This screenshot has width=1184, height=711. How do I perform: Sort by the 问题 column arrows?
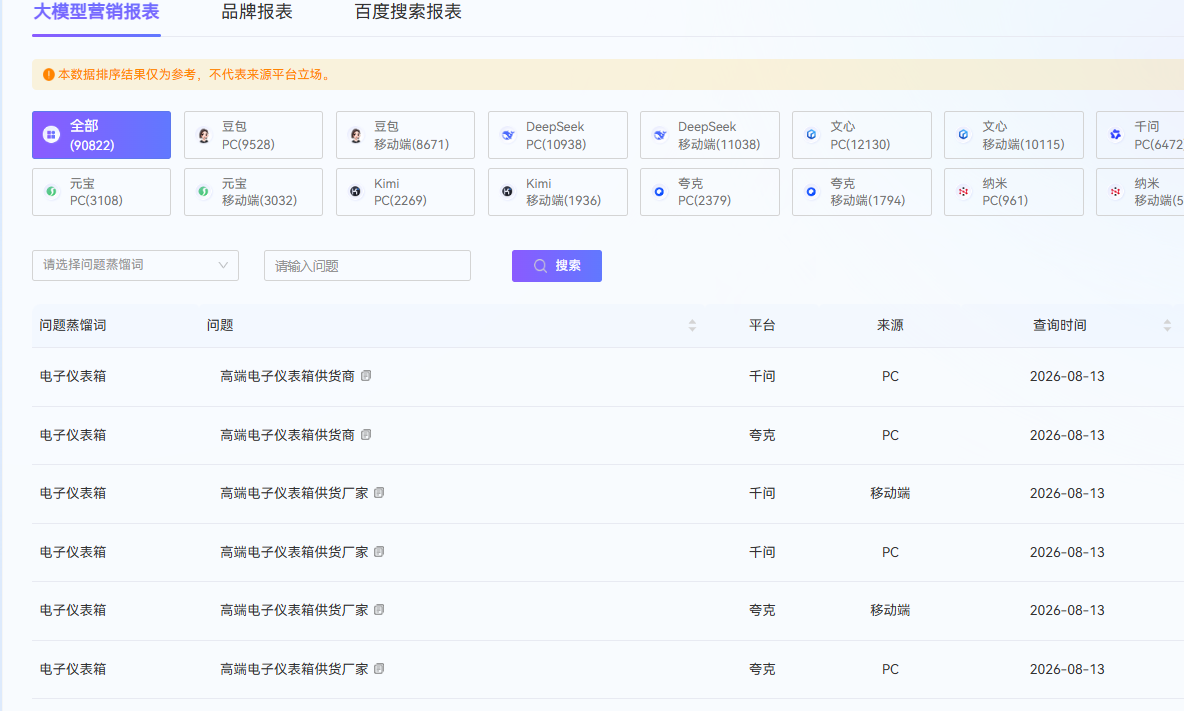692,325
